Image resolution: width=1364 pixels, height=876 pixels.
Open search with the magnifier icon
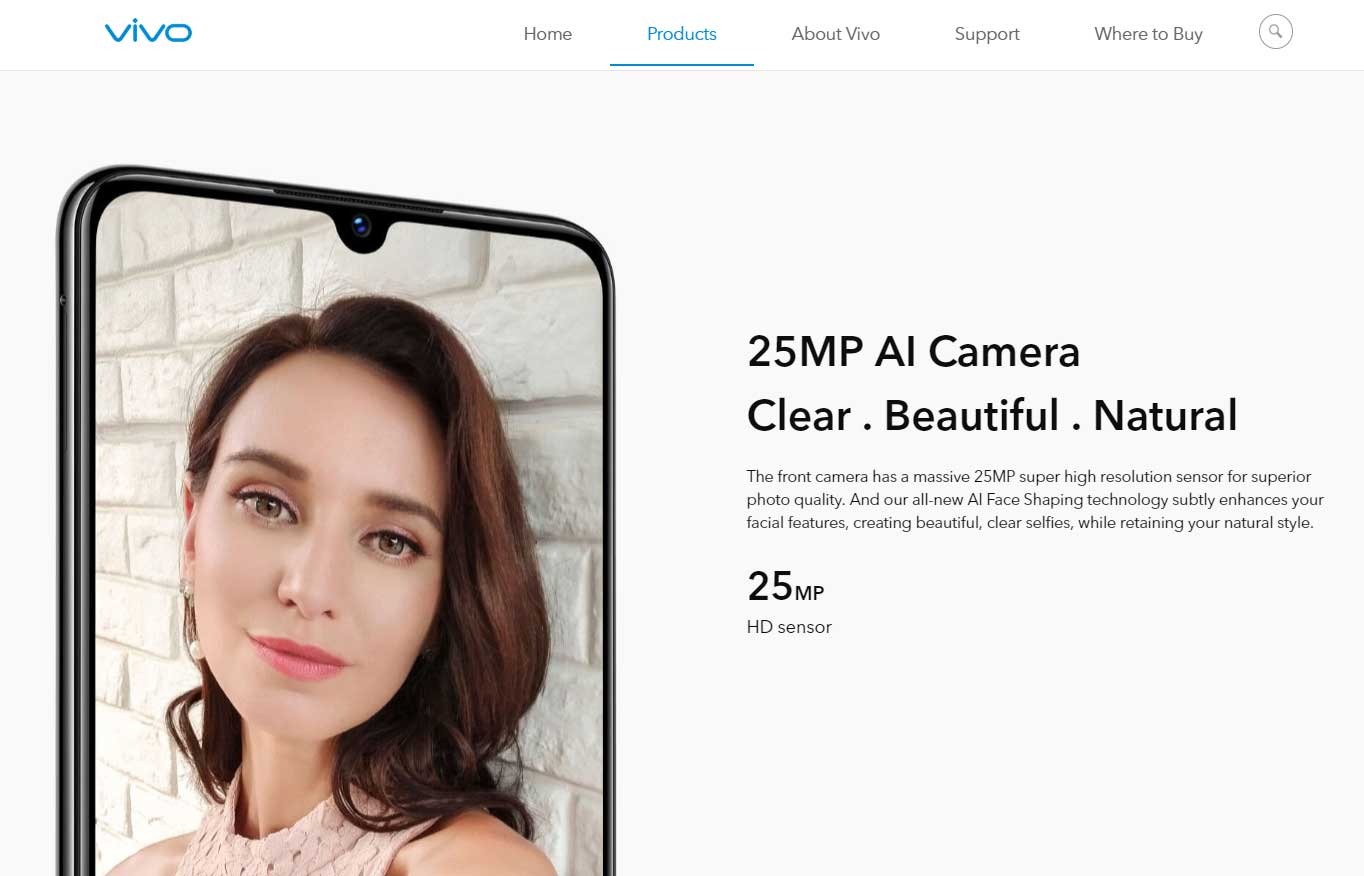click(x=1275, y=32)
